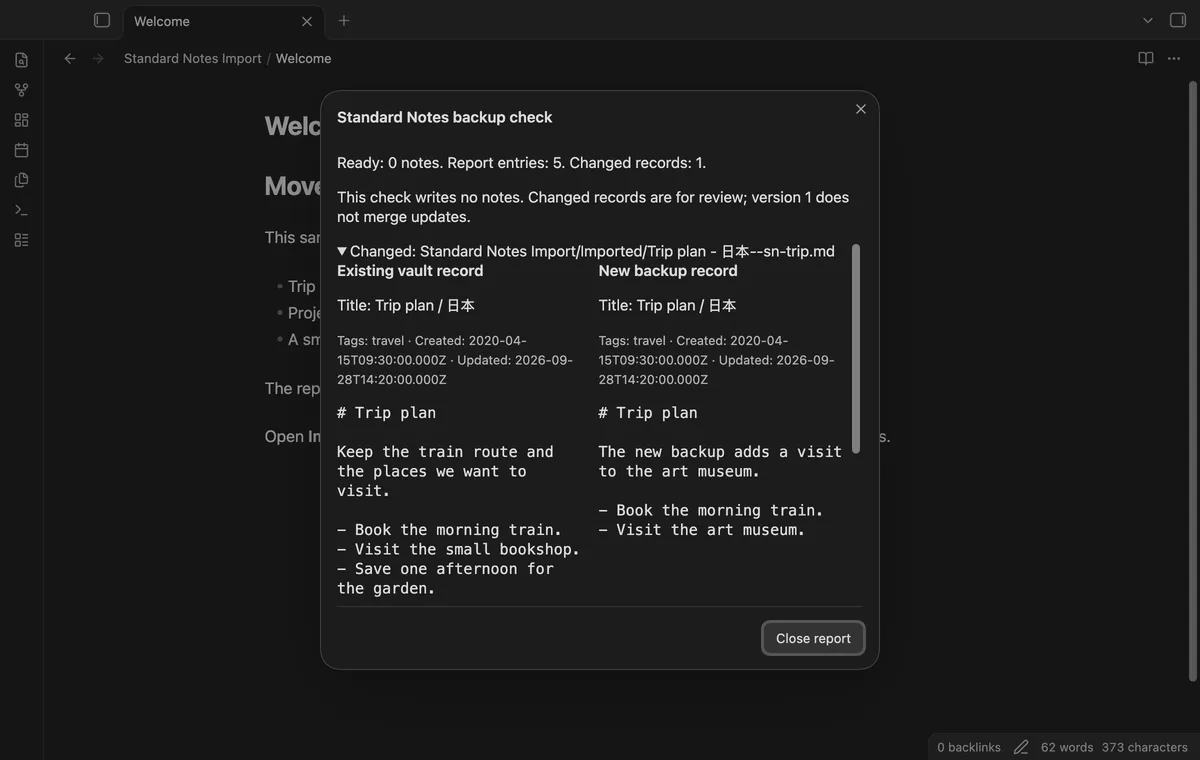Open daily note calendar icon

tap(21, 150)
